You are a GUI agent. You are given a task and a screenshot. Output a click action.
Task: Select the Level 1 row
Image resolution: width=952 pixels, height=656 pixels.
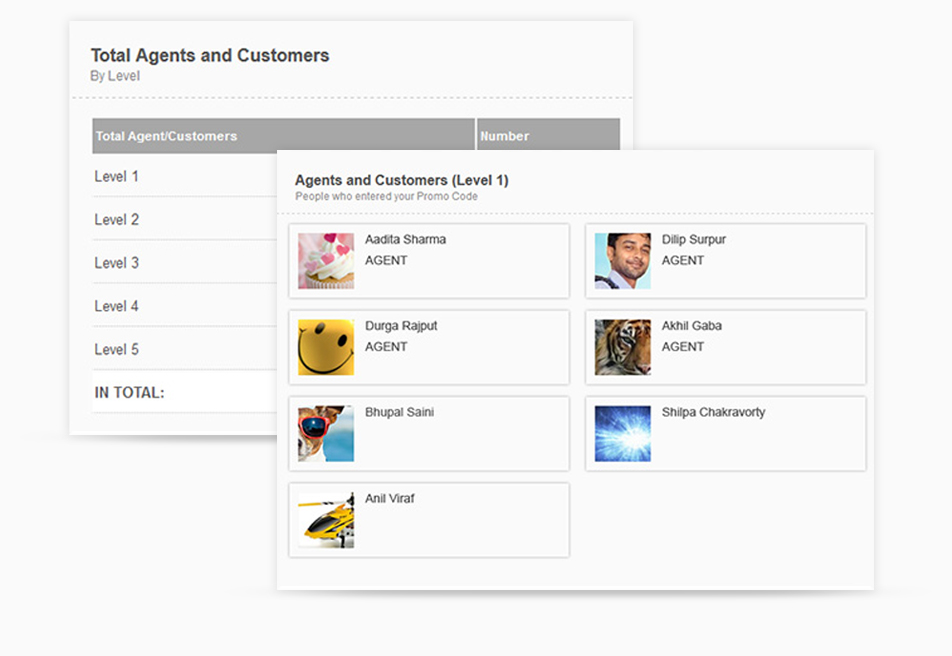pos(185,176)
